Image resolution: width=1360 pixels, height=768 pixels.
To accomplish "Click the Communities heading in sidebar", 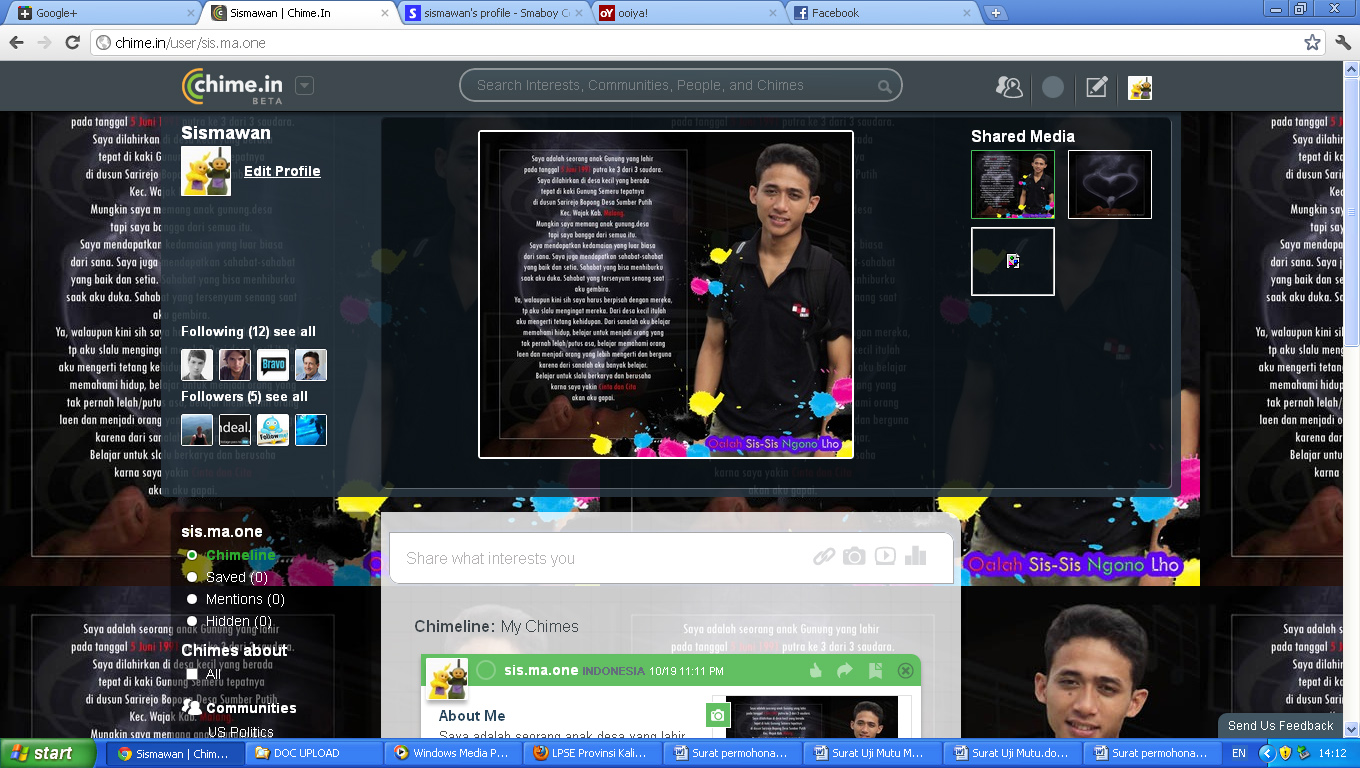I will pyautogui.click(x=251, y=708).
